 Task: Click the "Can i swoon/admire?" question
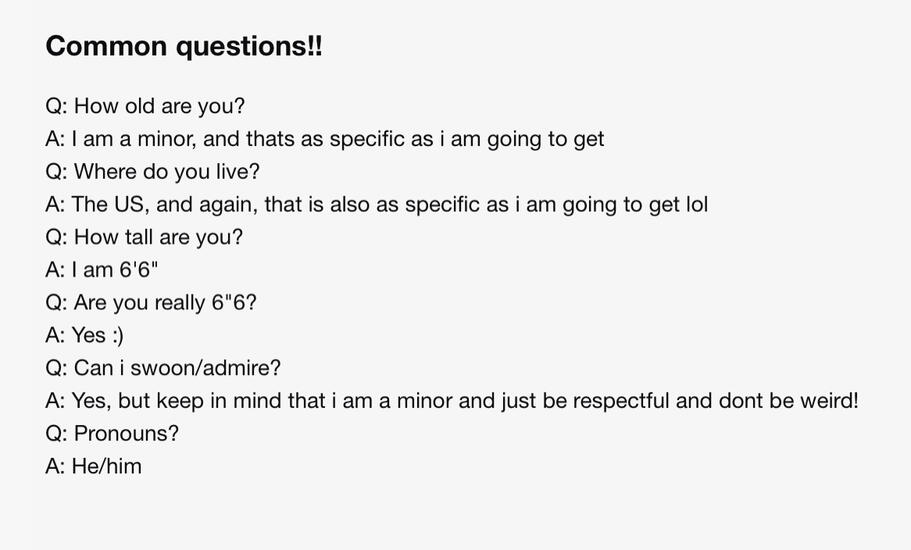coord(163,369)
